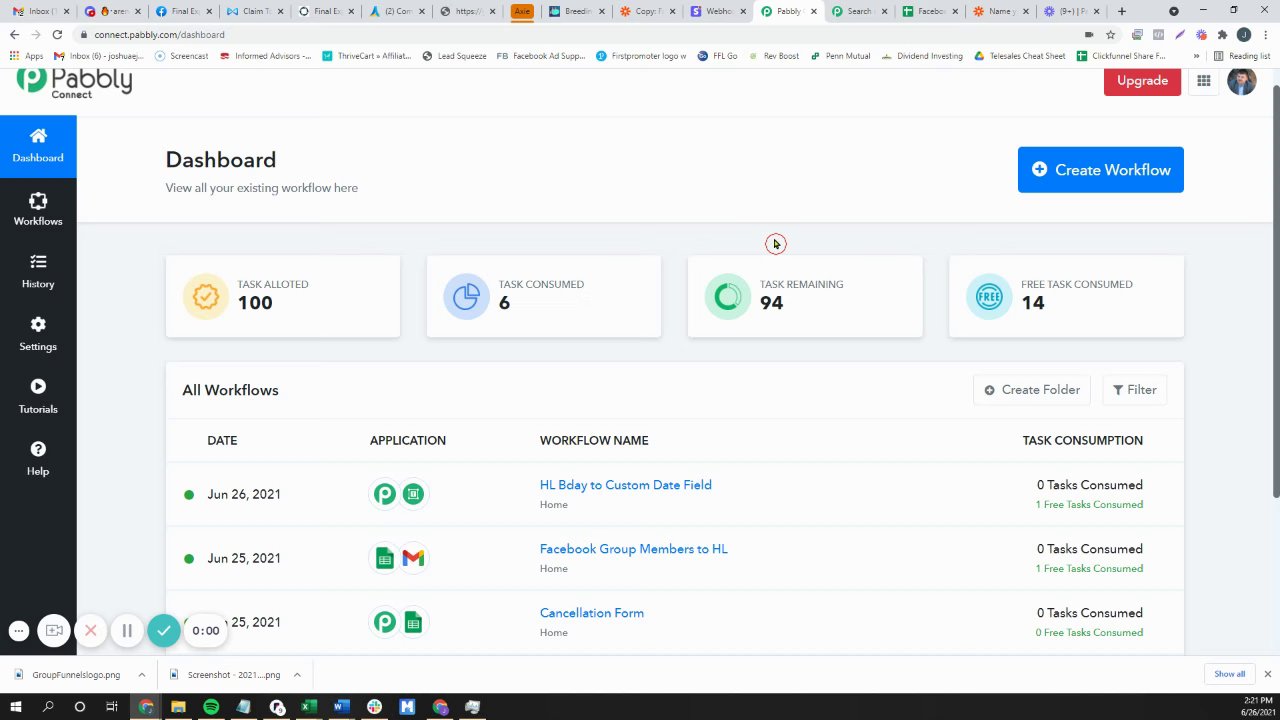The width and height of the screenshot is (1280, 720).
Task: Click the TASK CONSUMPTION column header
Action: pyautogui.click(x=1082, y=440)
